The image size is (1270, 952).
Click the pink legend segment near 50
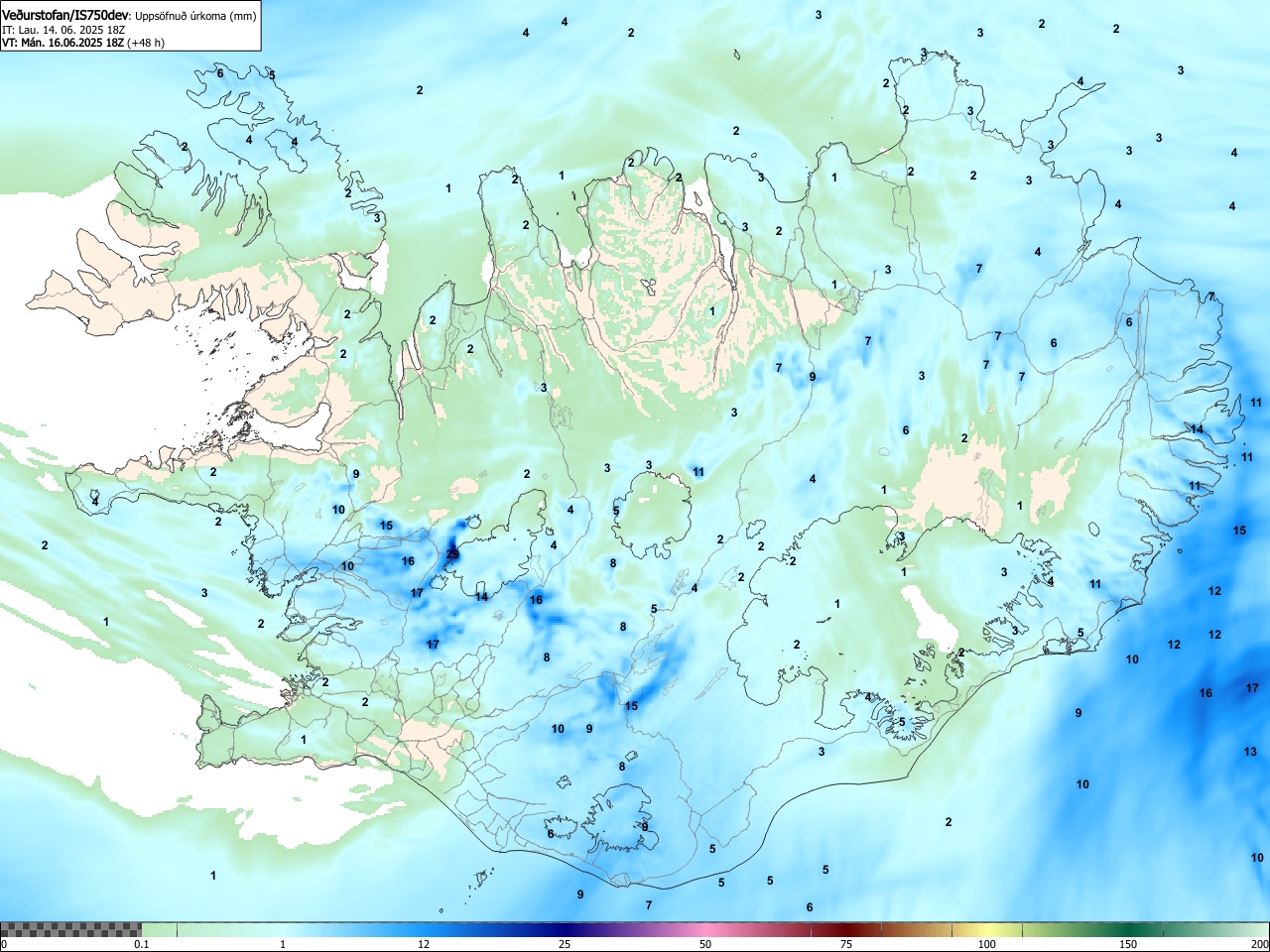click(705, 929)
